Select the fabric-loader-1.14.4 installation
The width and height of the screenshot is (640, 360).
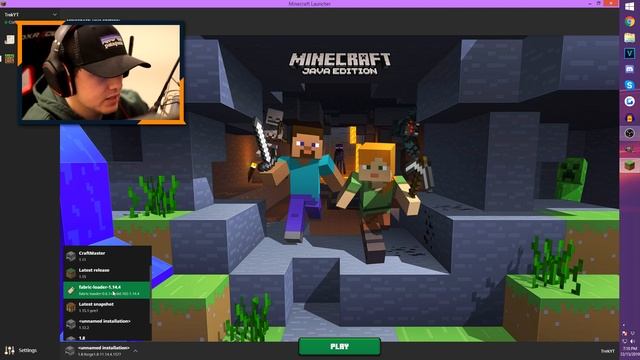click(107, 290)
